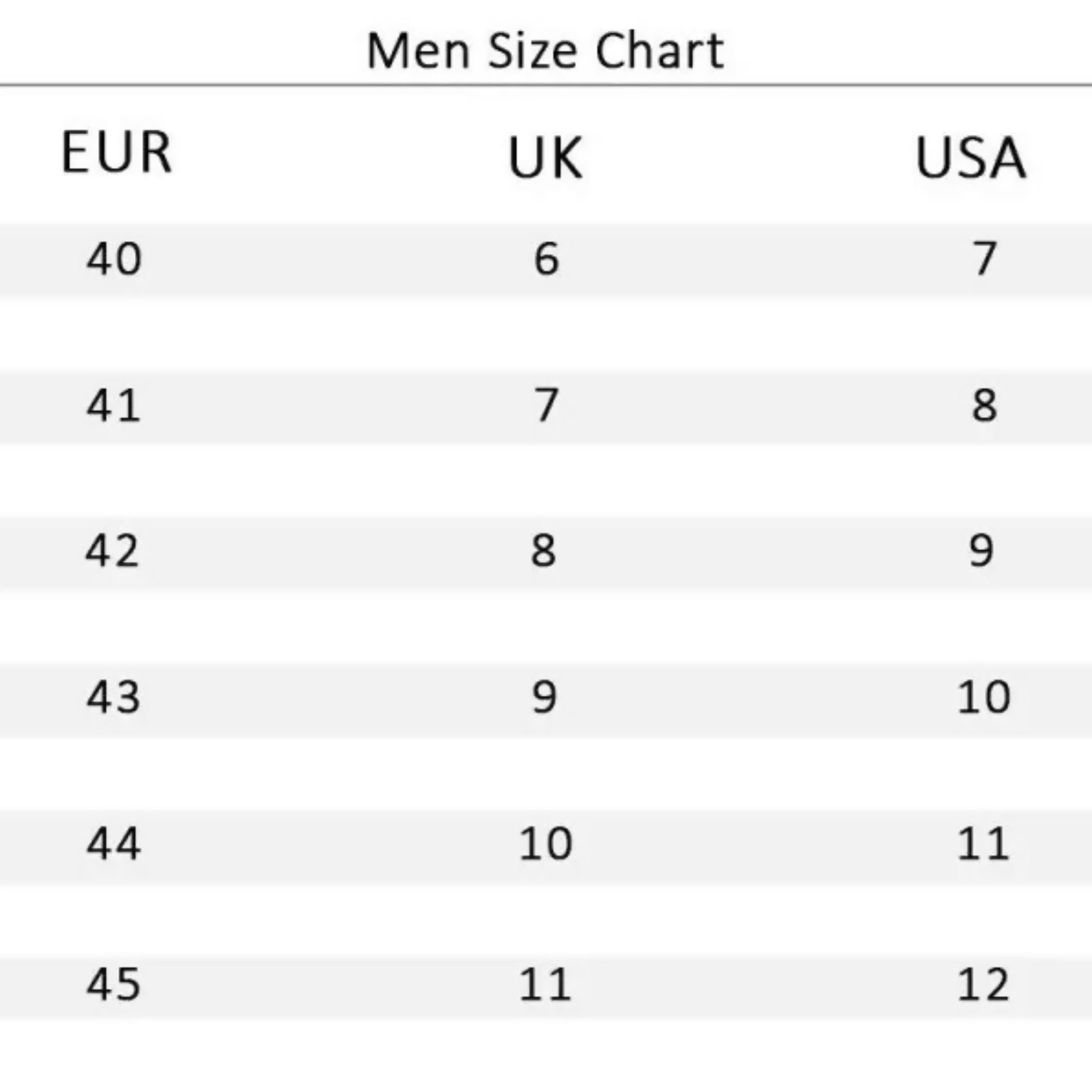This screenshot has height=1092, width=1092.
Task: Click the USA column header
Action: (970, 158)
